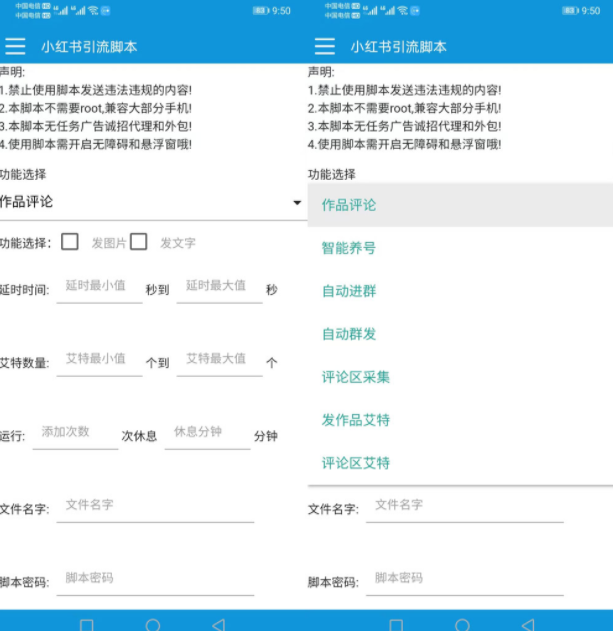This screenshot has width=613, height=631.
Task: Open hamburger menu in right screen
Action: tap(324, 46)
